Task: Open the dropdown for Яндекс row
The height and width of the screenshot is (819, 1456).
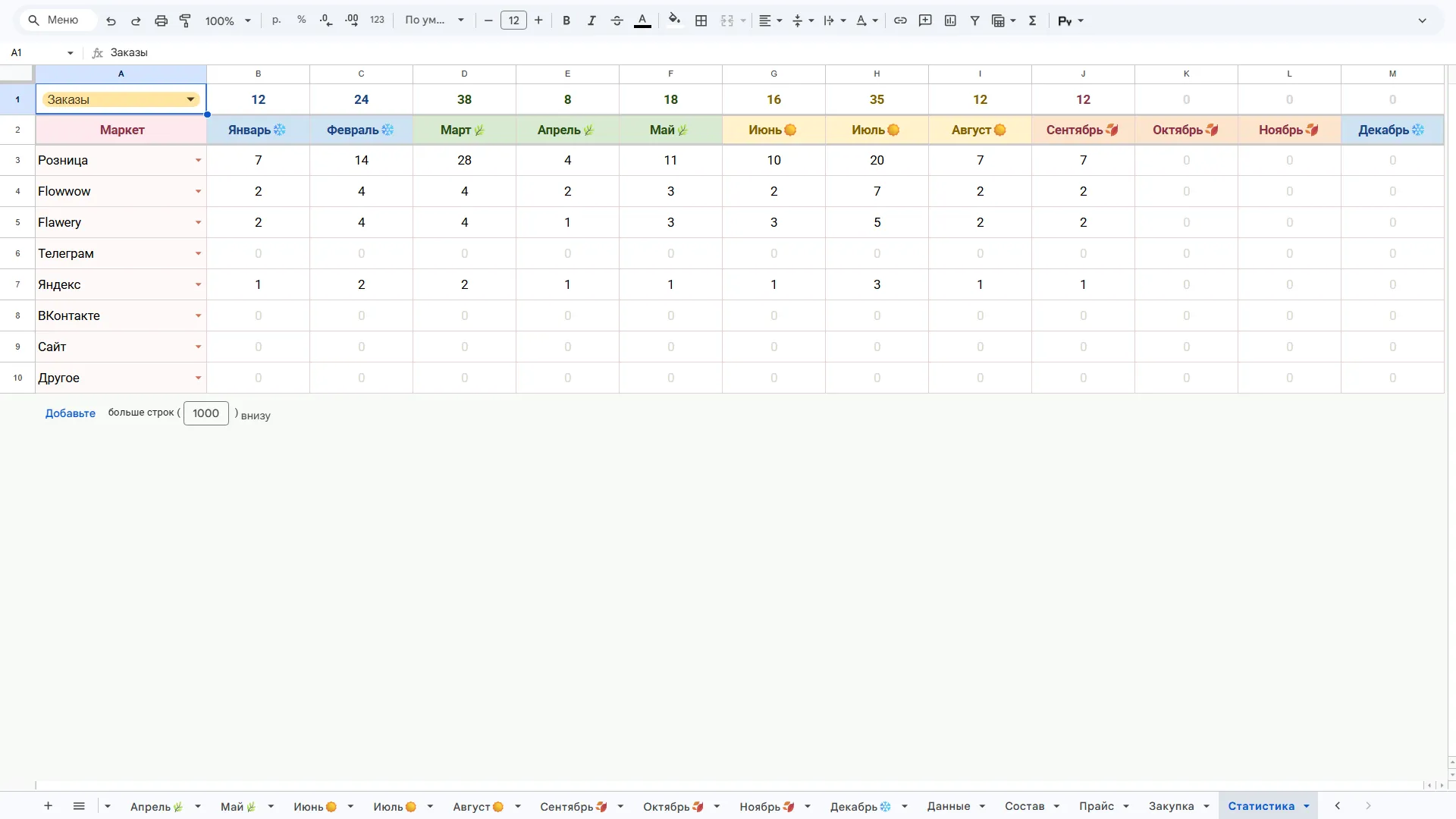Action: coord(198,284)
